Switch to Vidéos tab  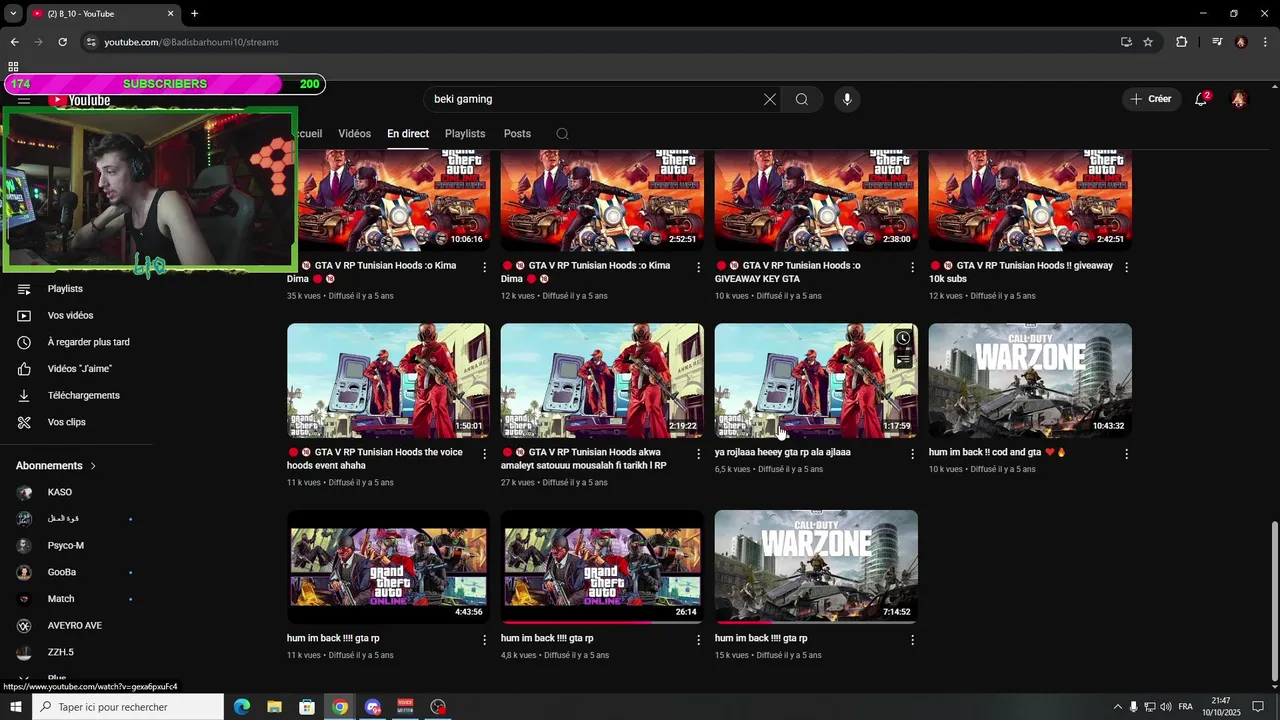coord(354,134)
